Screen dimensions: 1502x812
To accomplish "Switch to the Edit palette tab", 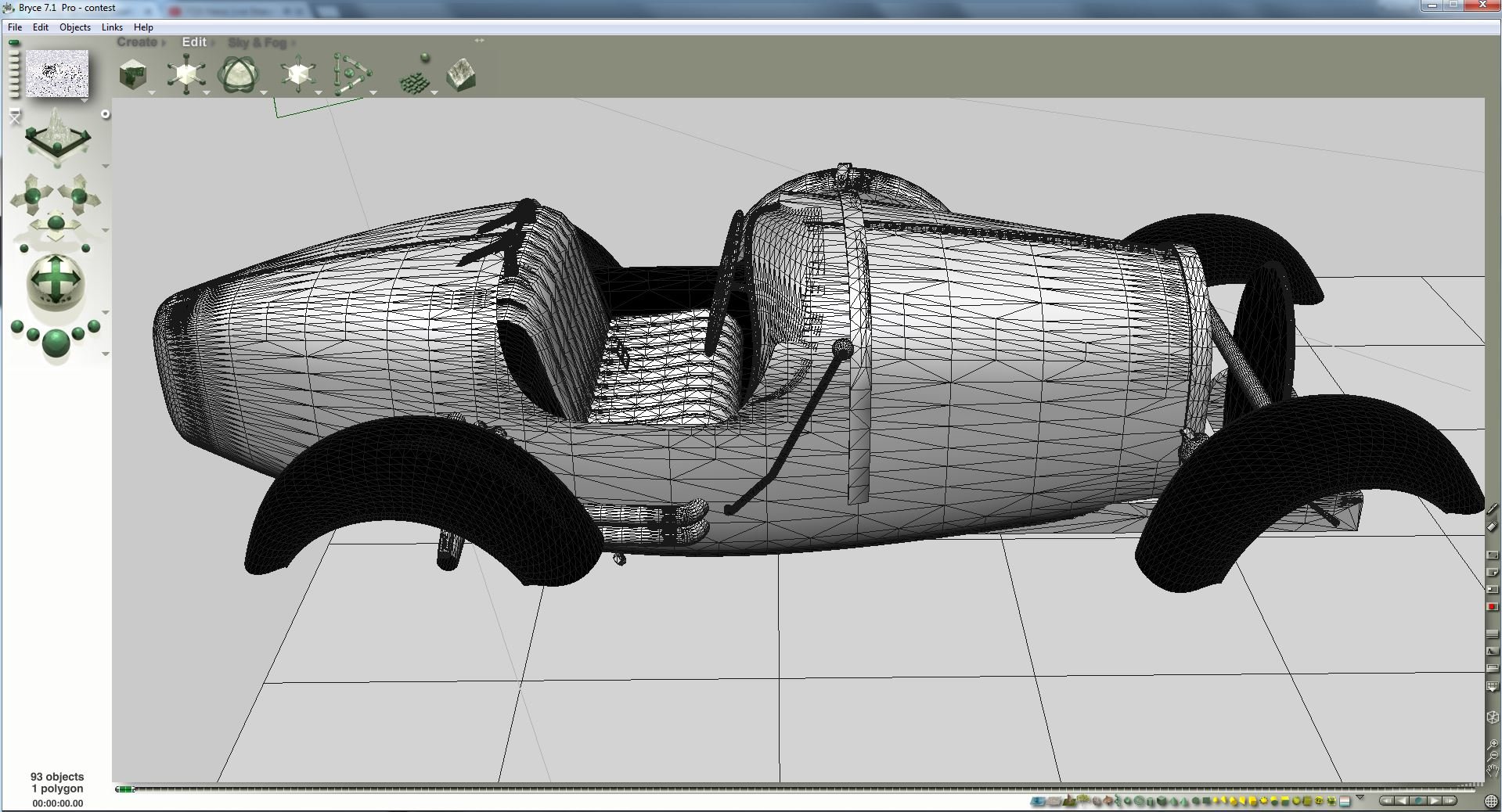I will [194, 42].
